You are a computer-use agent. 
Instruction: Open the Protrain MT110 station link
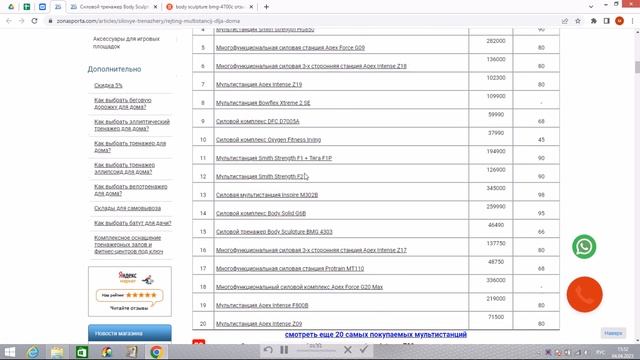click(290, 269)
